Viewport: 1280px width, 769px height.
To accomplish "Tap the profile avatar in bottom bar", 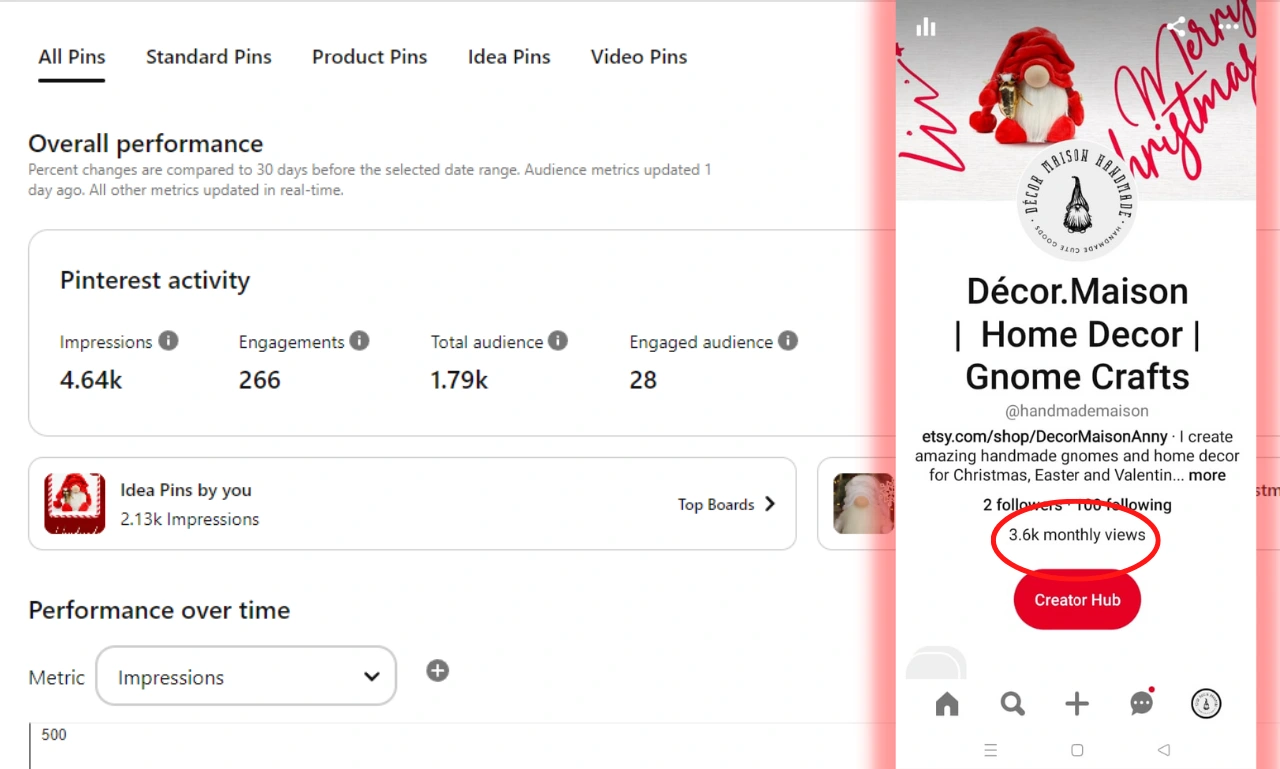I will 1206,704.
